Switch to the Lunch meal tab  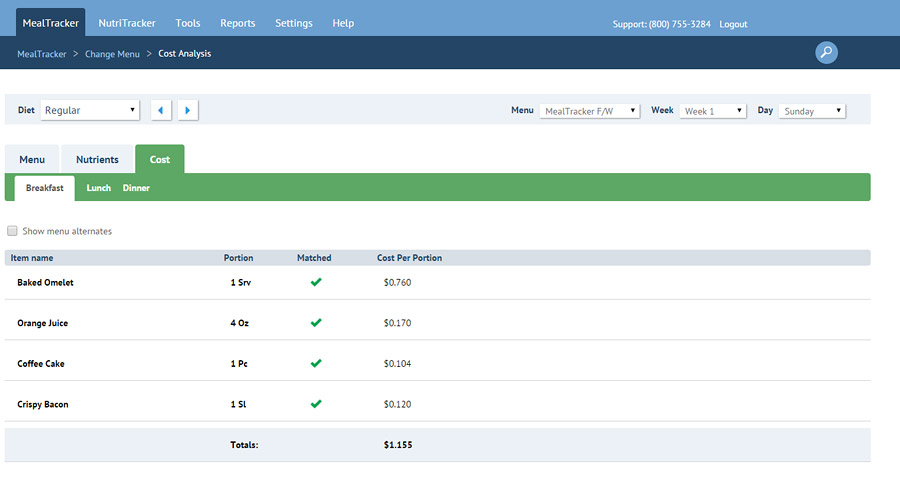tap(99, 188)
